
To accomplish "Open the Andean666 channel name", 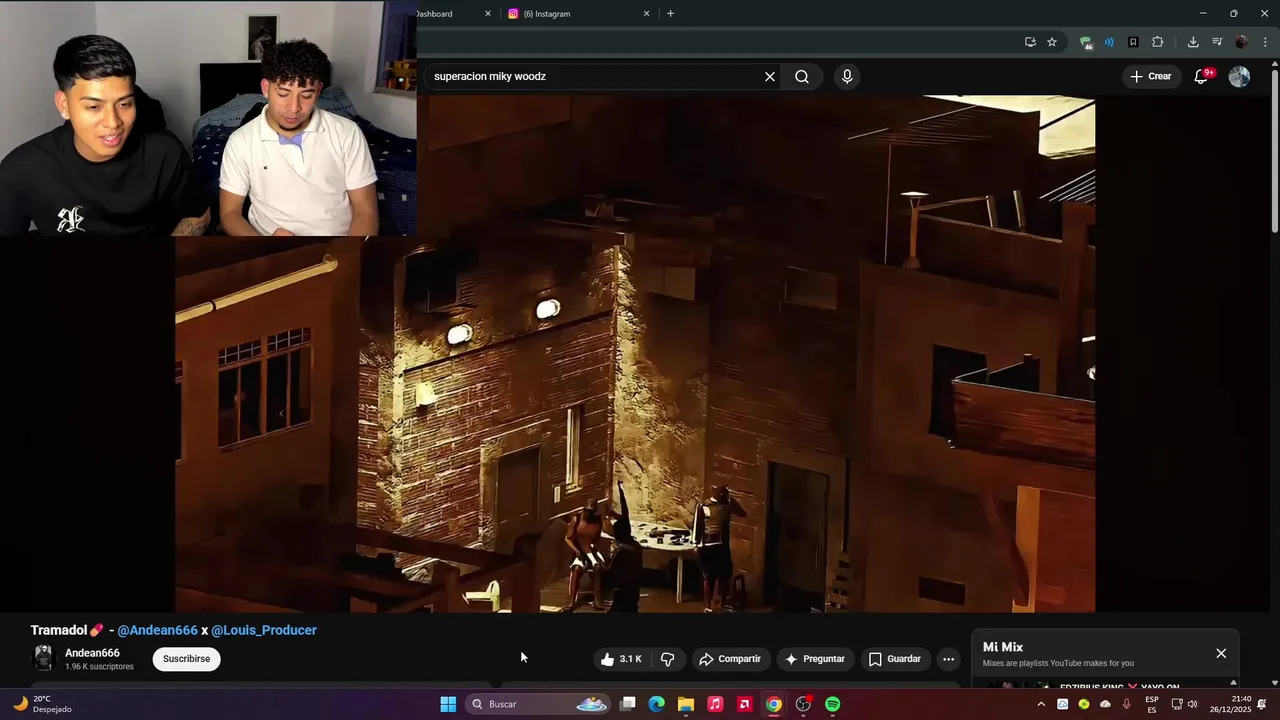I will point(92,653).
